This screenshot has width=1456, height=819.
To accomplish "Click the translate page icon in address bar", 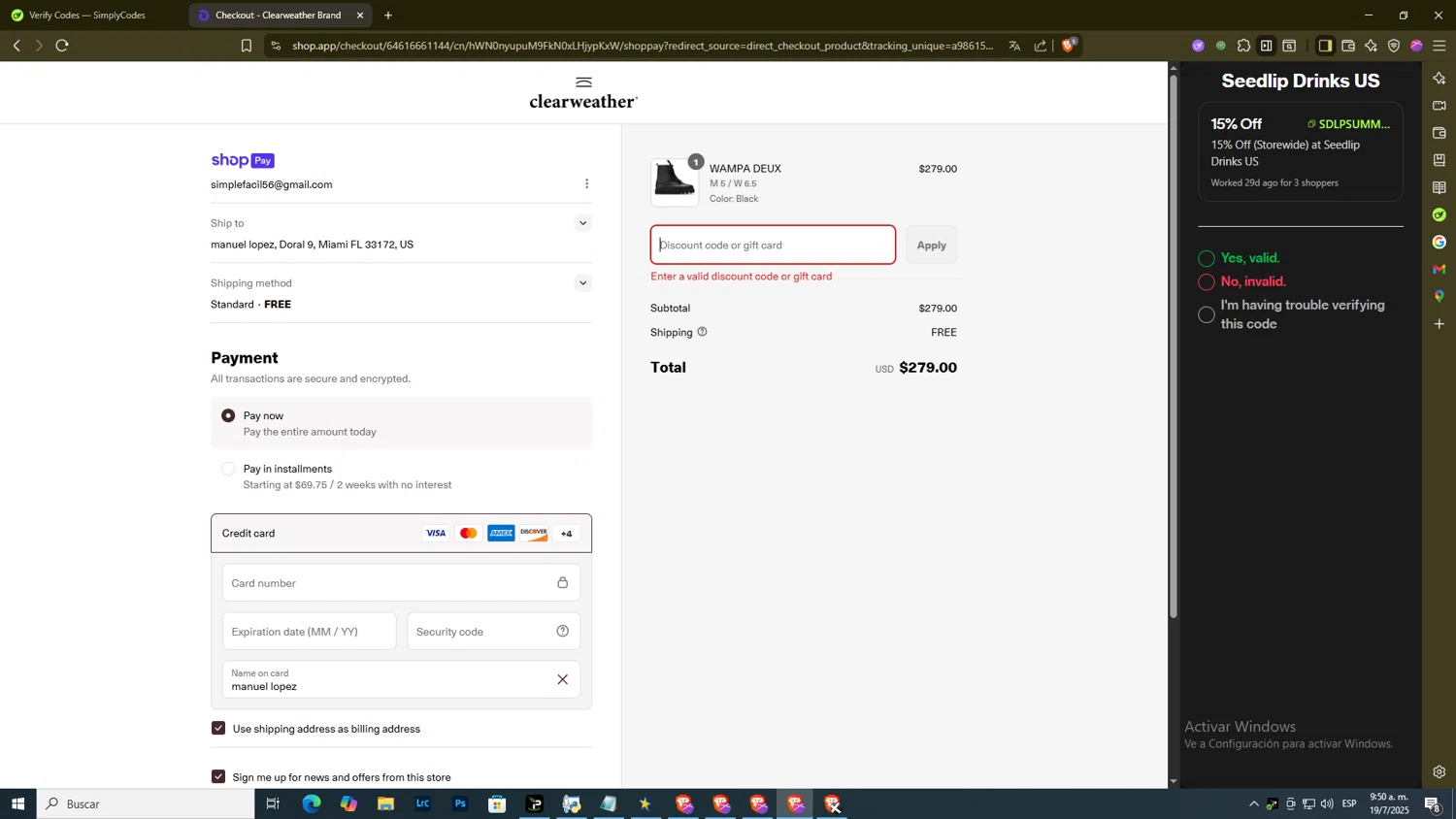I will [x=1014, y=46].
